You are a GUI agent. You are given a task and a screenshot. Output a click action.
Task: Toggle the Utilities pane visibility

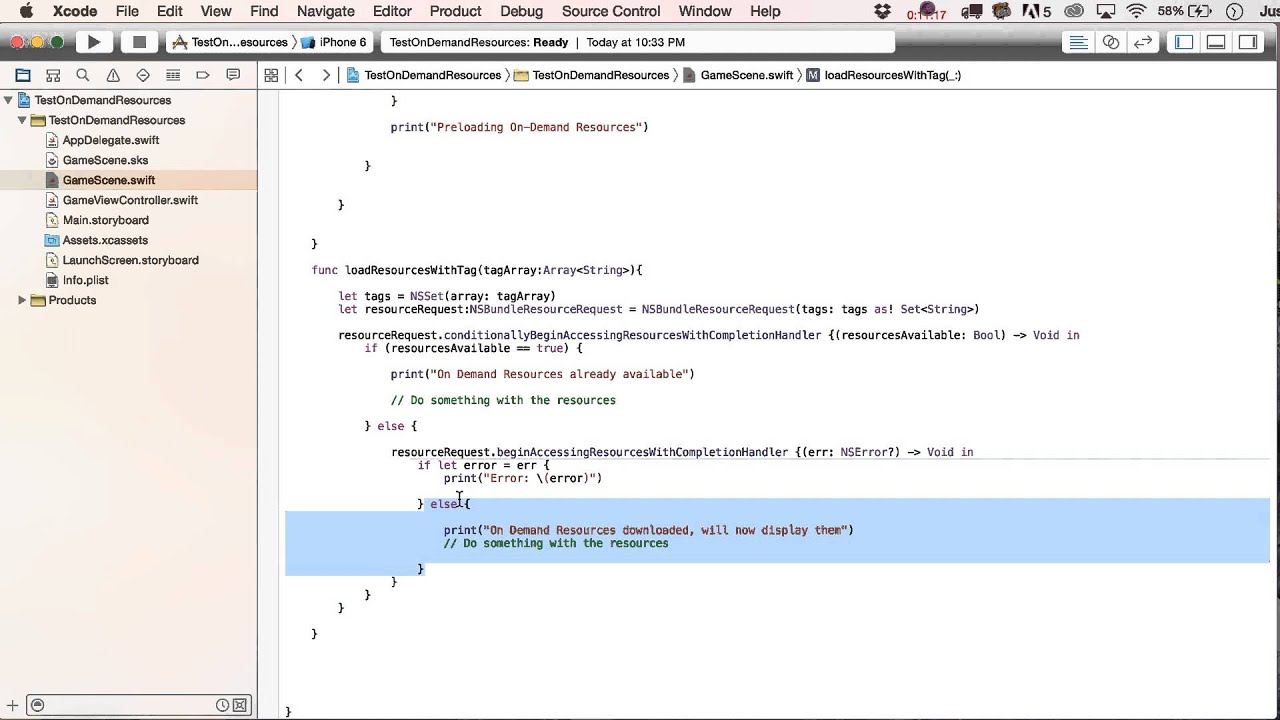pos(1248,42)
